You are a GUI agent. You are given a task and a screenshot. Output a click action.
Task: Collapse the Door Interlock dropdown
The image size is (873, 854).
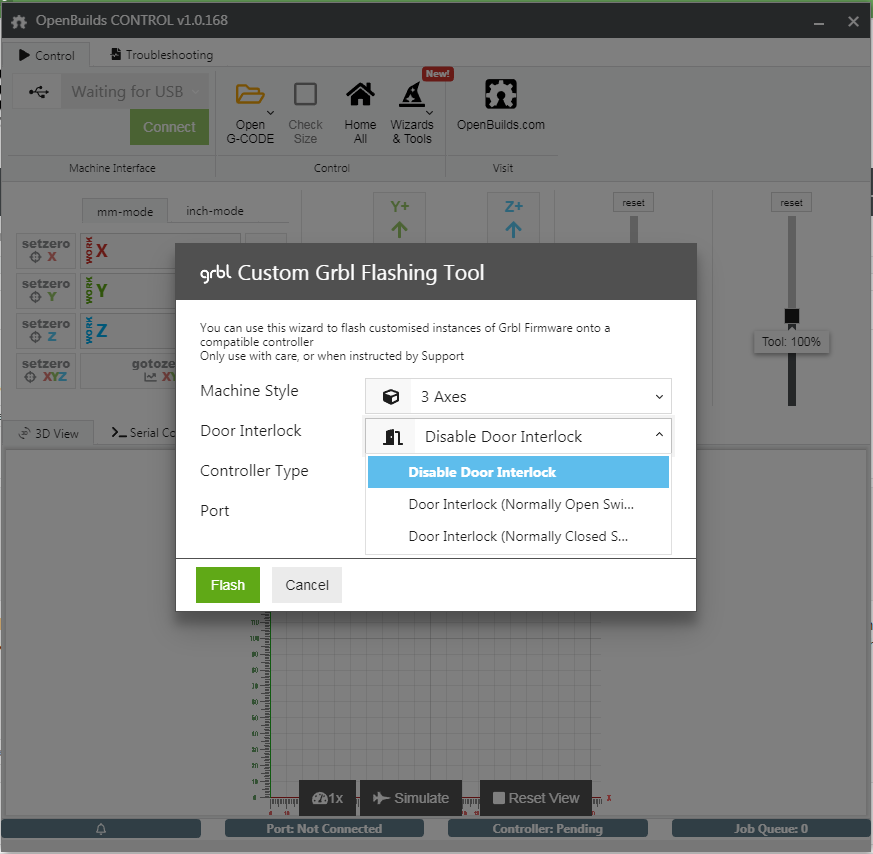click(518, 436)
